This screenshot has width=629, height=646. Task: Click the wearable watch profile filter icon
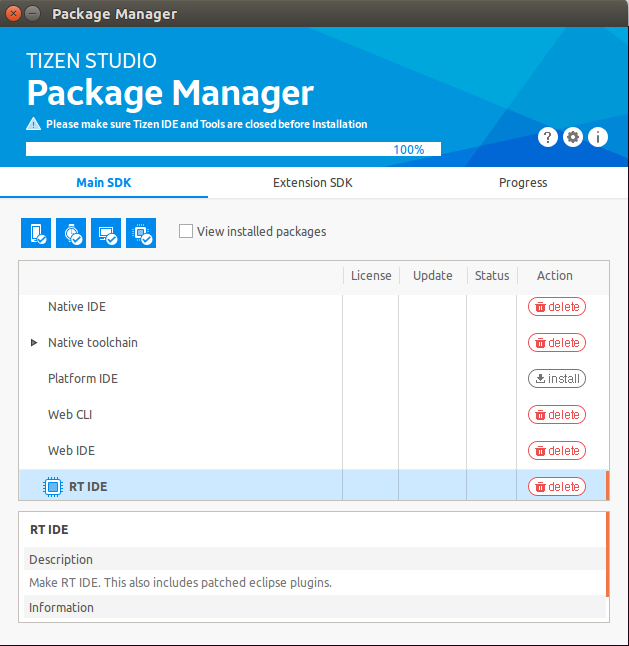pos(71,233)
